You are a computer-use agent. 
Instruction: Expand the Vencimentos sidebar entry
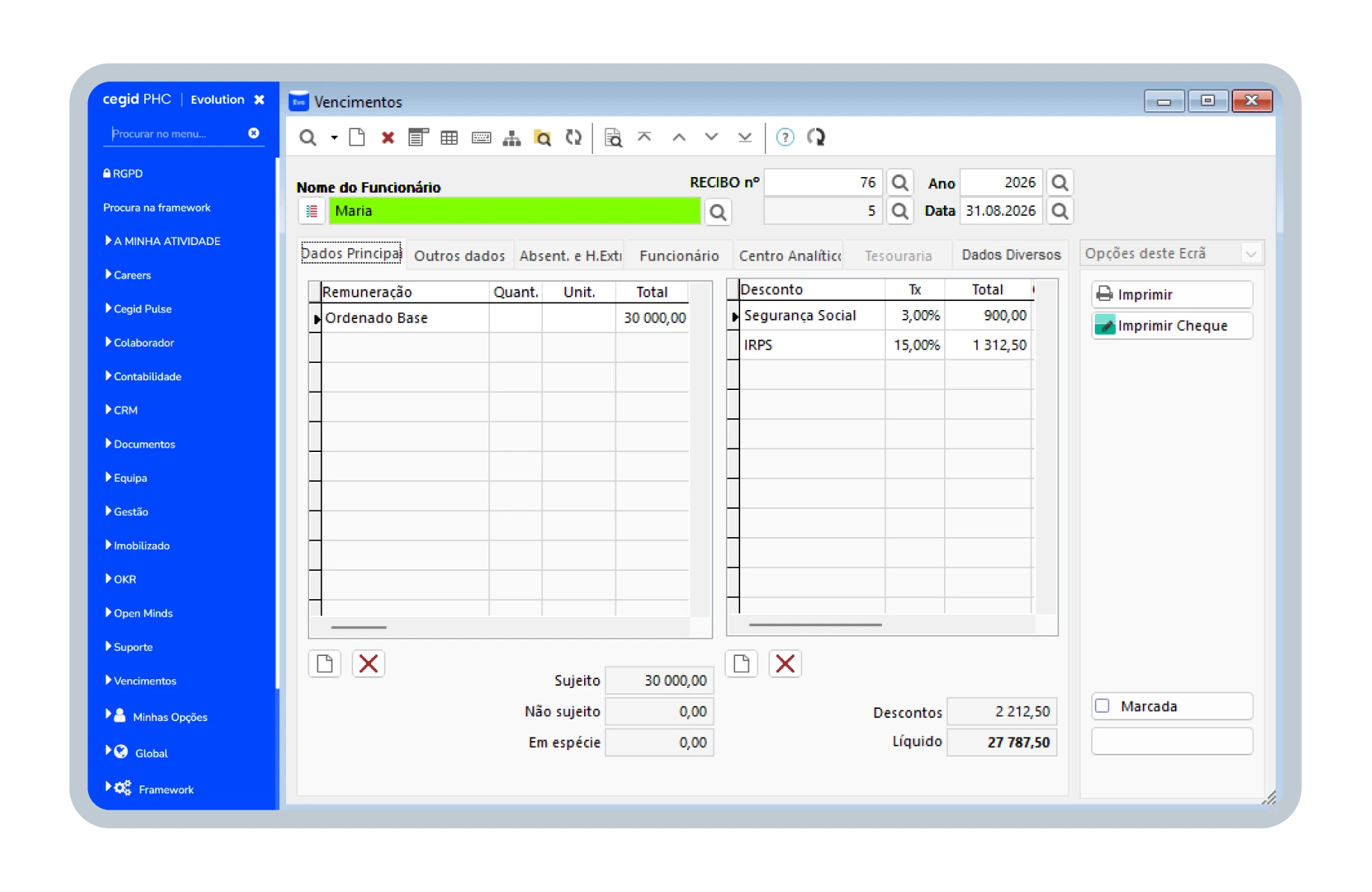coord(145,681)
